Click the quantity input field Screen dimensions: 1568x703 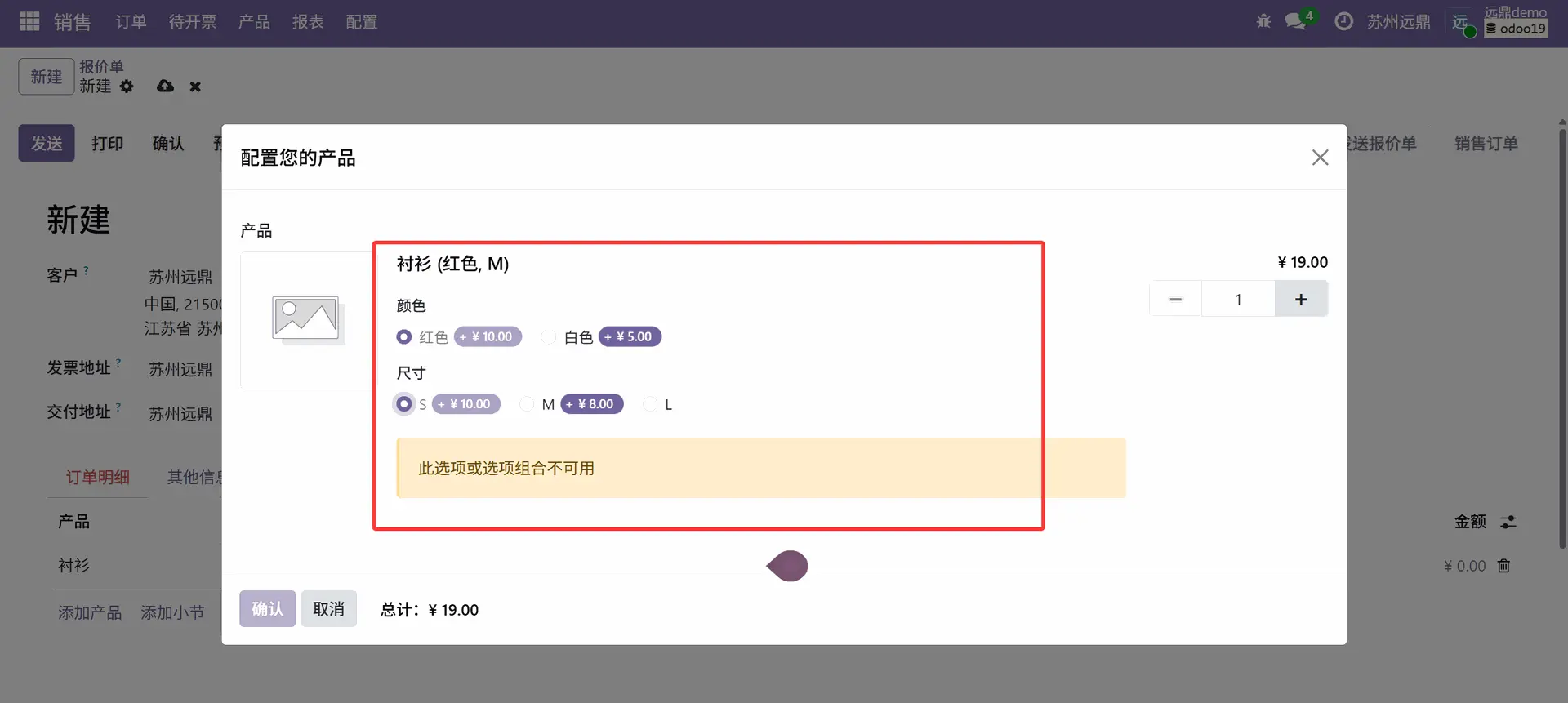[x=1237, y=300]
